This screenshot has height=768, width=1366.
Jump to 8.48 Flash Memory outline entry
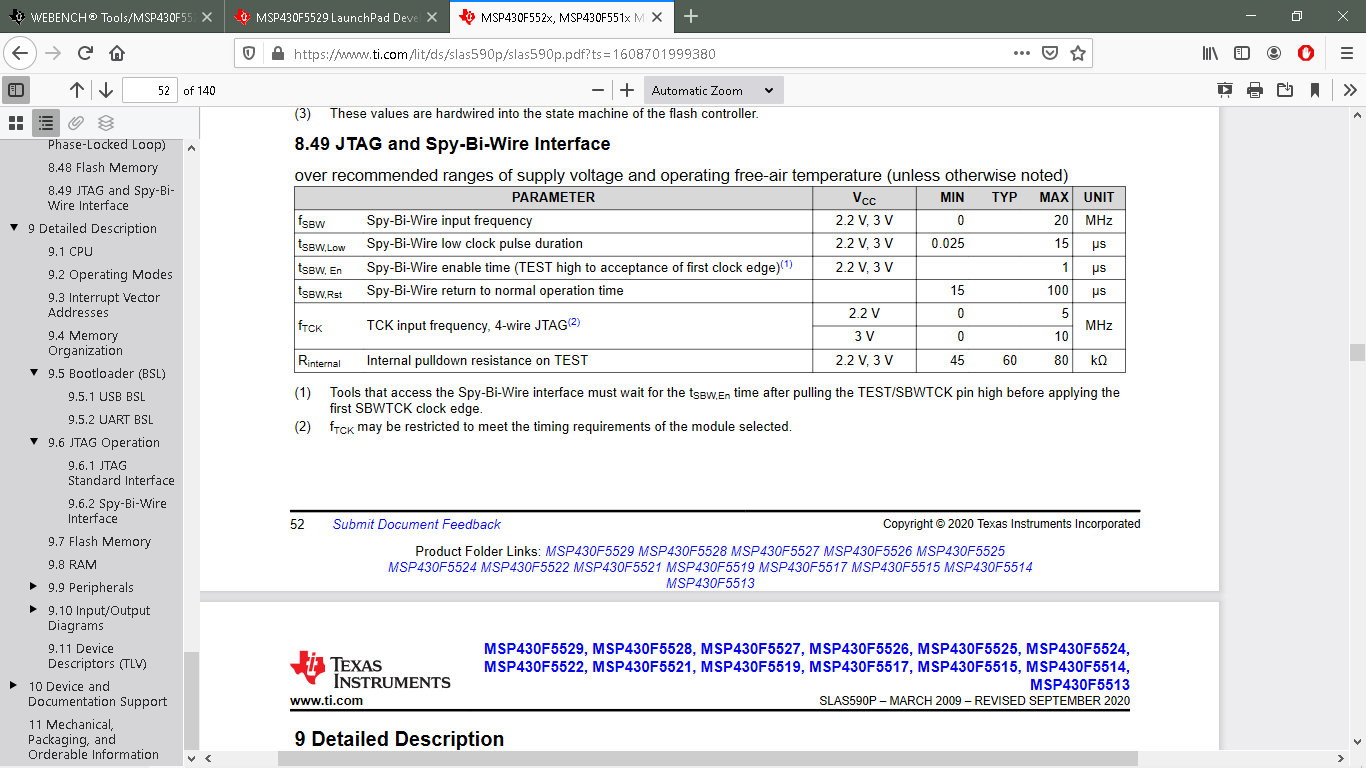point(103,168)
